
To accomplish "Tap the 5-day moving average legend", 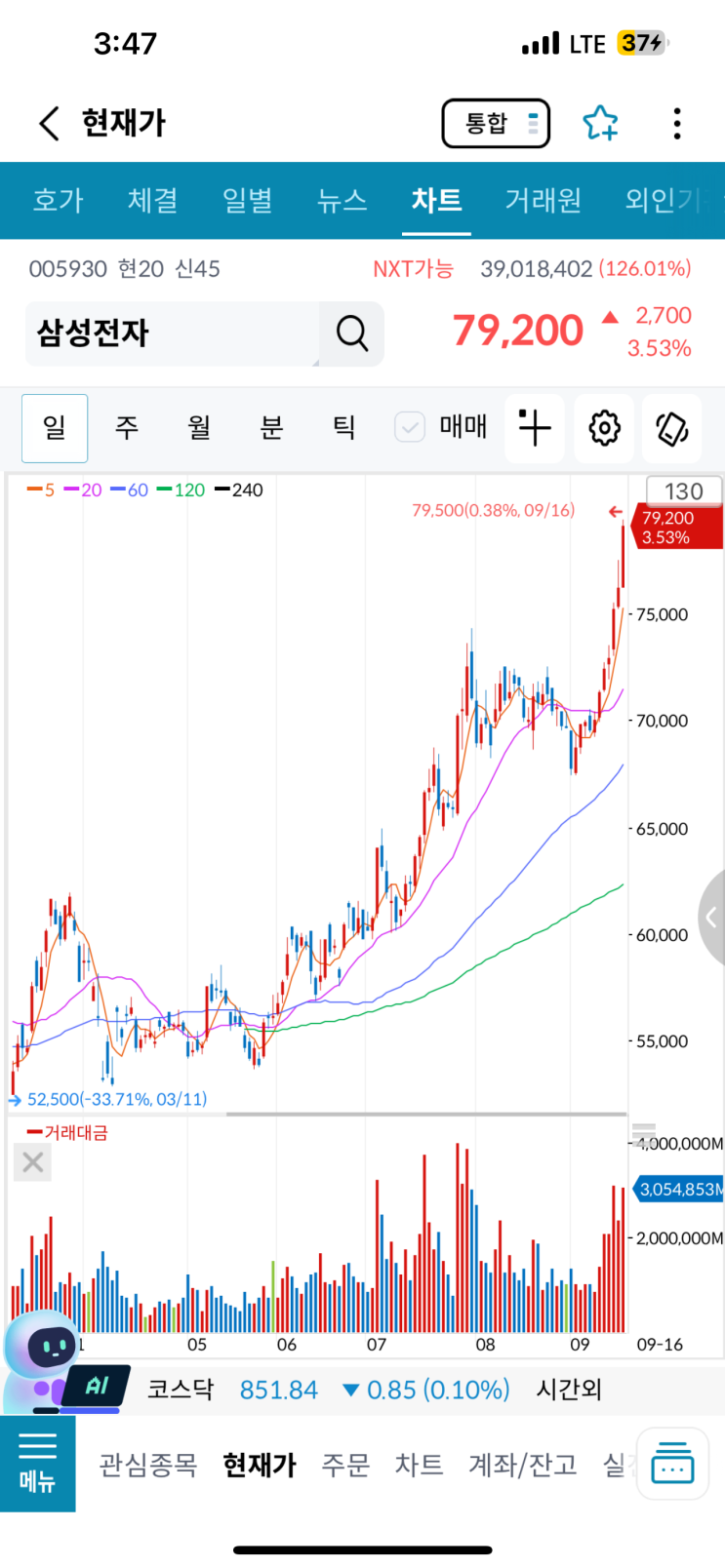I will (x=41, y=490).
